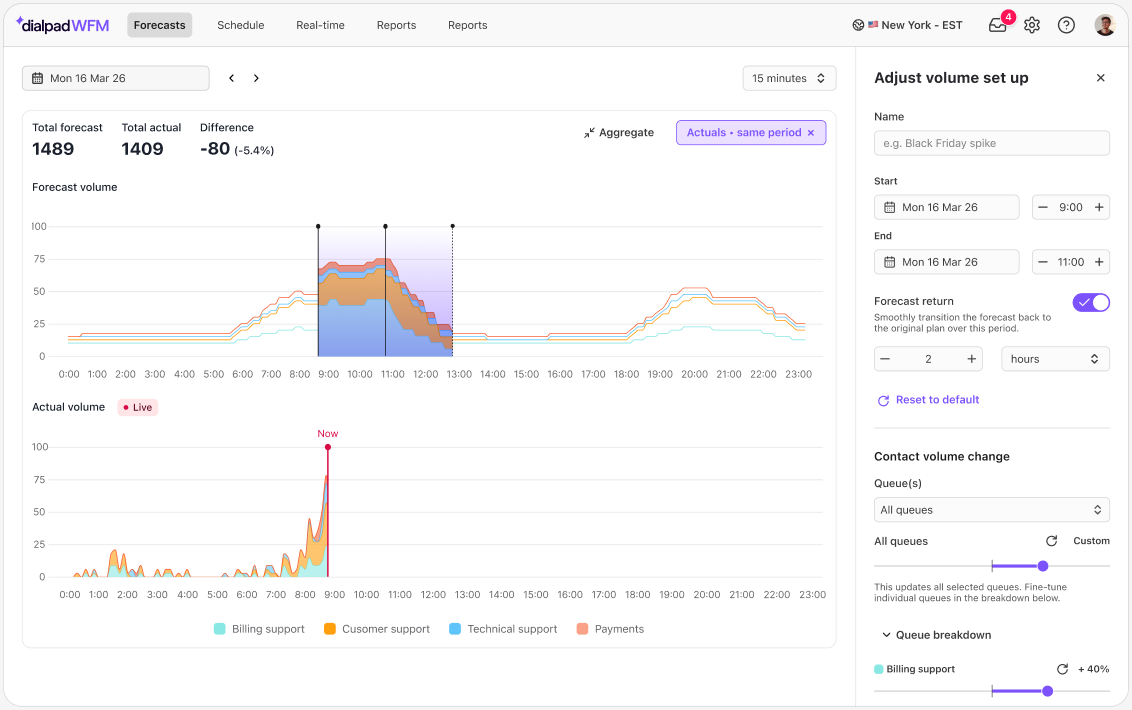This screenshot has height=710, width=1132.
Task: Reset the All queues slider via circular arrow
Action: click(x=1052, y=541)
